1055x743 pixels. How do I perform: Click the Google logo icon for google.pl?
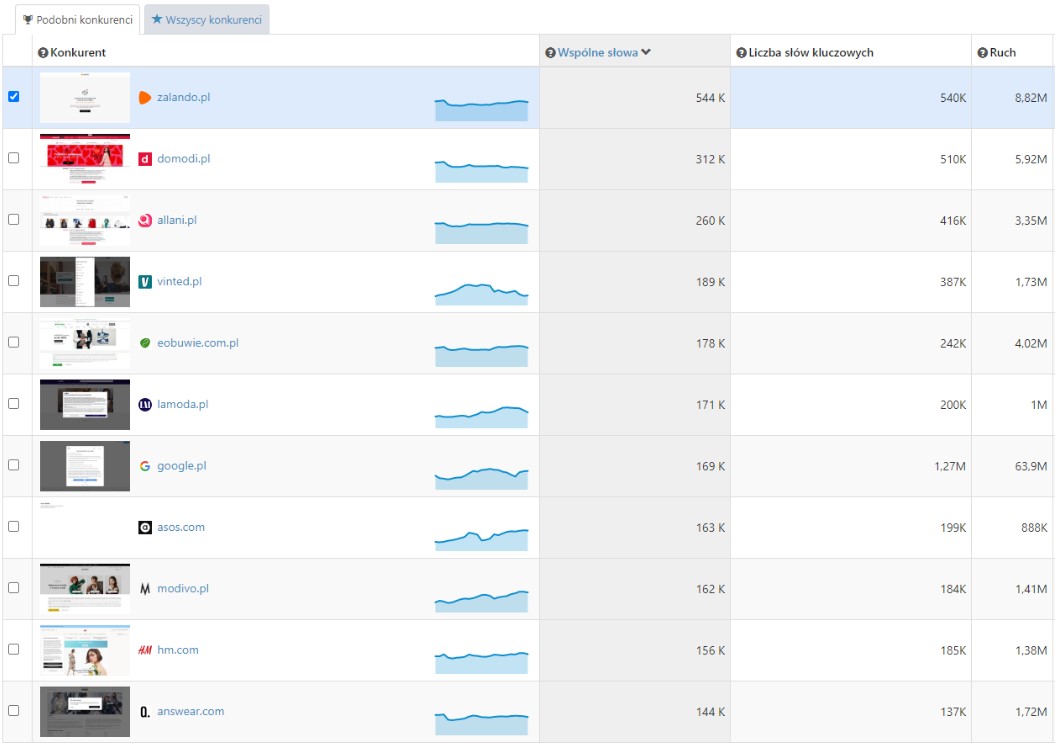[x=145, y=466]
